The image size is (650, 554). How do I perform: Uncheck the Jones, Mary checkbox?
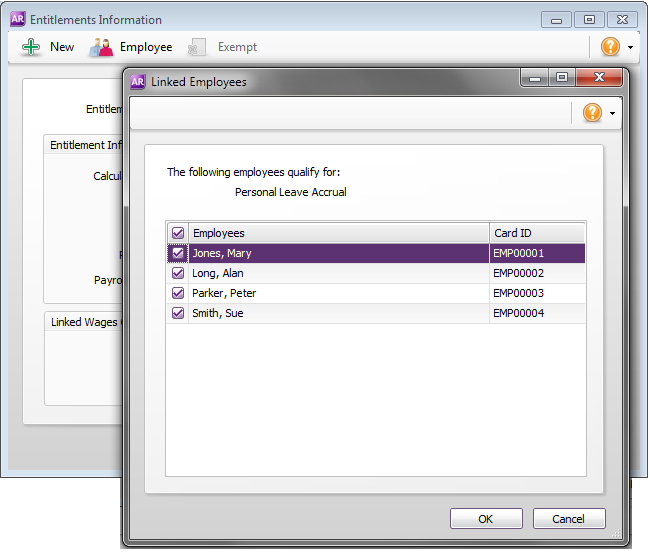(178, 253)
